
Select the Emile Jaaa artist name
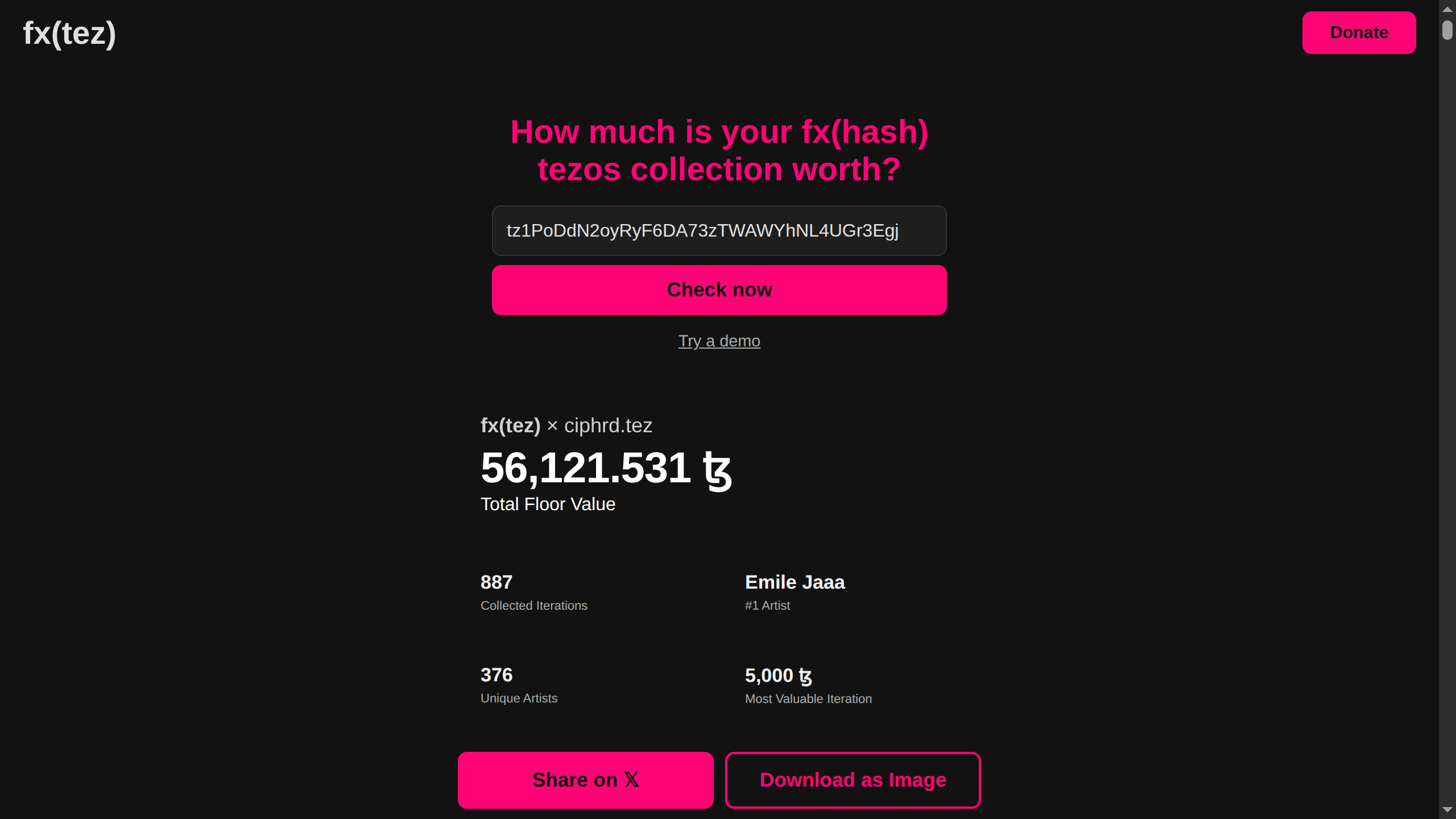point(795,582)
